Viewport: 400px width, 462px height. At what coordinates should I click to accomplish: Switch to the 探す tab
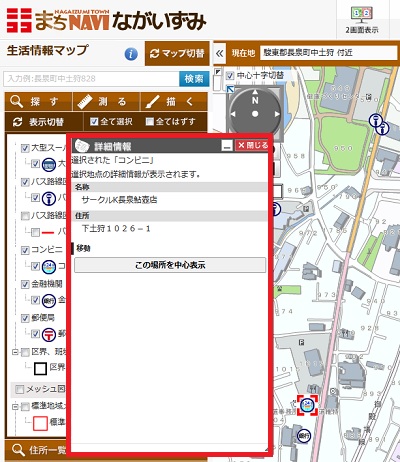click(x=38, y=102)
